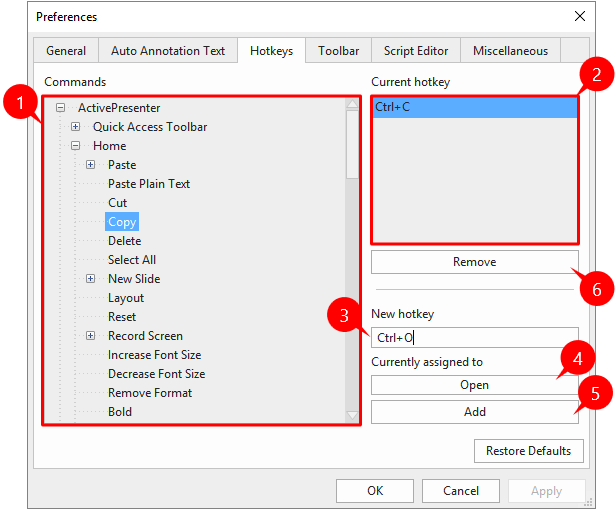Switch to the Script Editor tab
616x510 pixels.
coord(416,51)
